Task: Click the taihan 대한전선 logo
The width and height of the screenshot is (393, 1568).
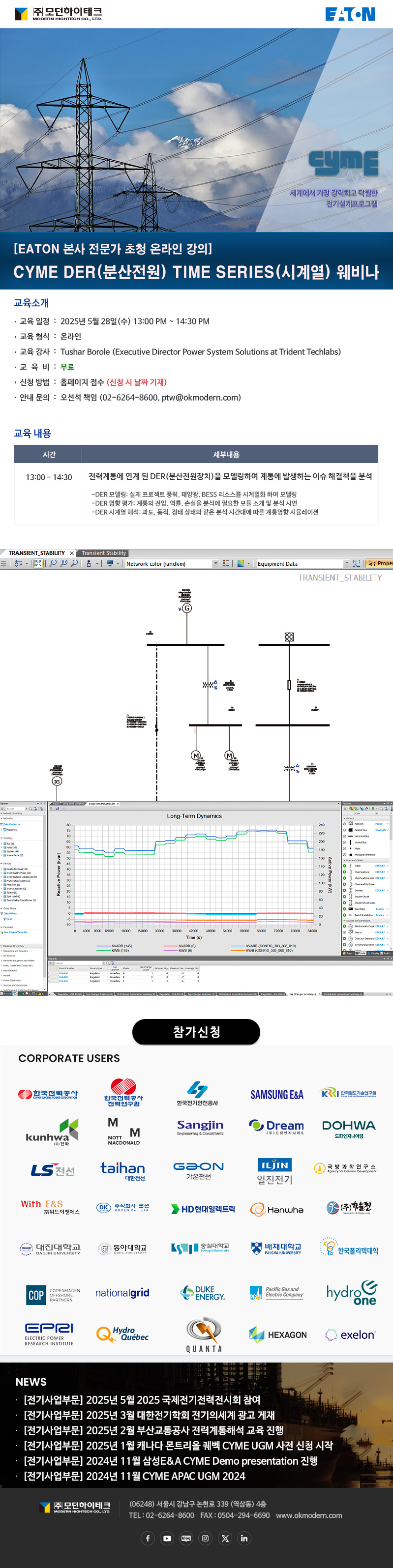Action: coord(122,1170)
